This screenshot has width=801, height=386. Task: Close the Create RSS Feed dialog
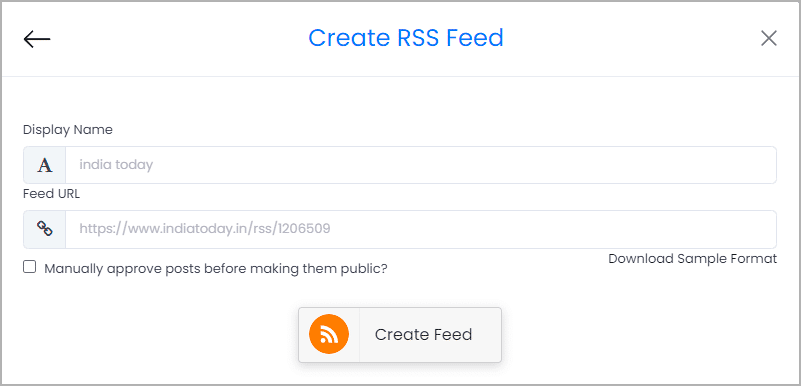(768, 38)
